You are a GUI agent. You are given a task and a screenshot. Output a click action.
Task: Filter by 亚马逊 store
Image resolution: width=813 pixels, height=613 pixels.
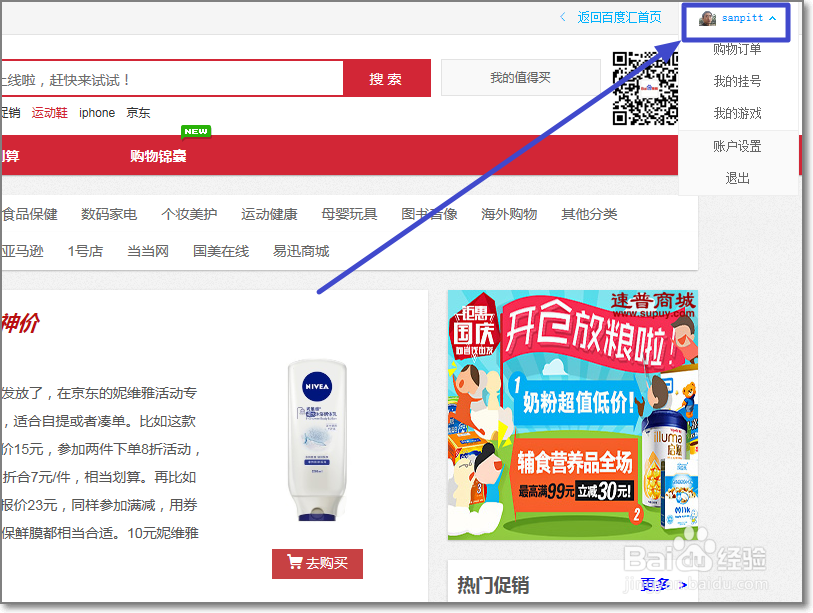pyautogui.click(x=22, y=252)
